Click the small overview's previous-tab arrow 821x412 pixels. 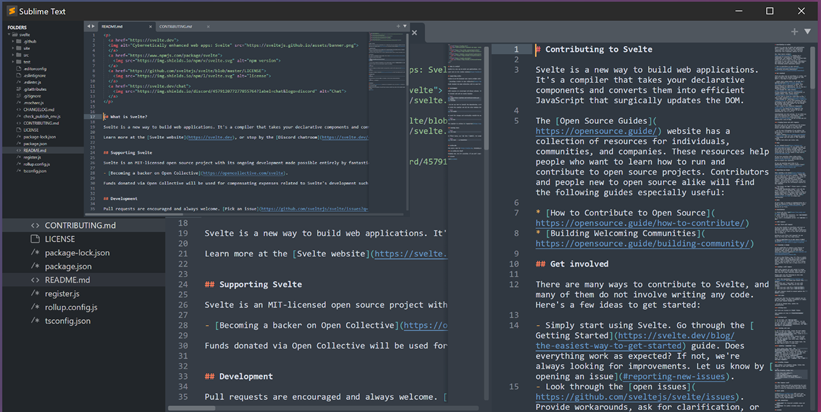88,26
